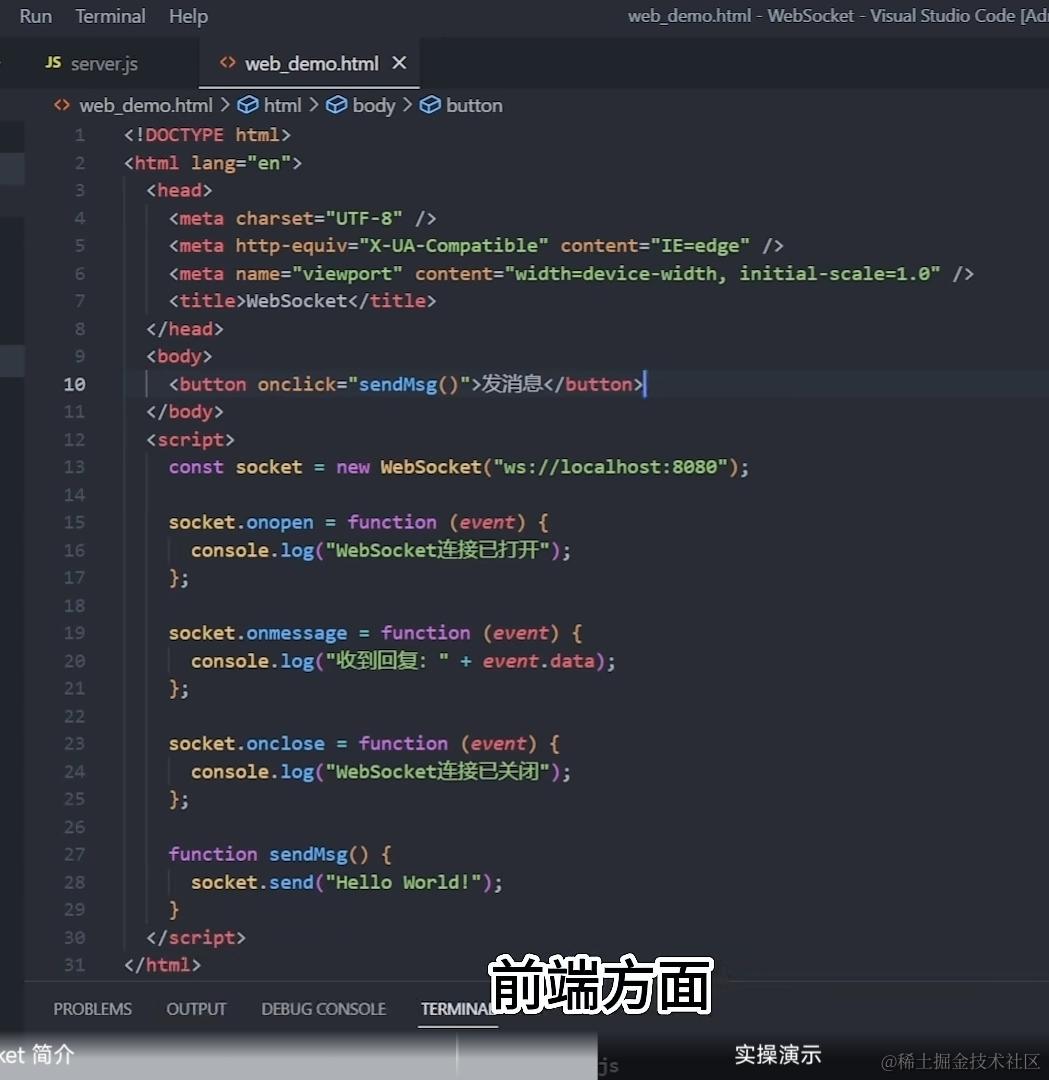Click the <!DOCTYPE html> line
1049x1080 pixels.
[207, 135]
